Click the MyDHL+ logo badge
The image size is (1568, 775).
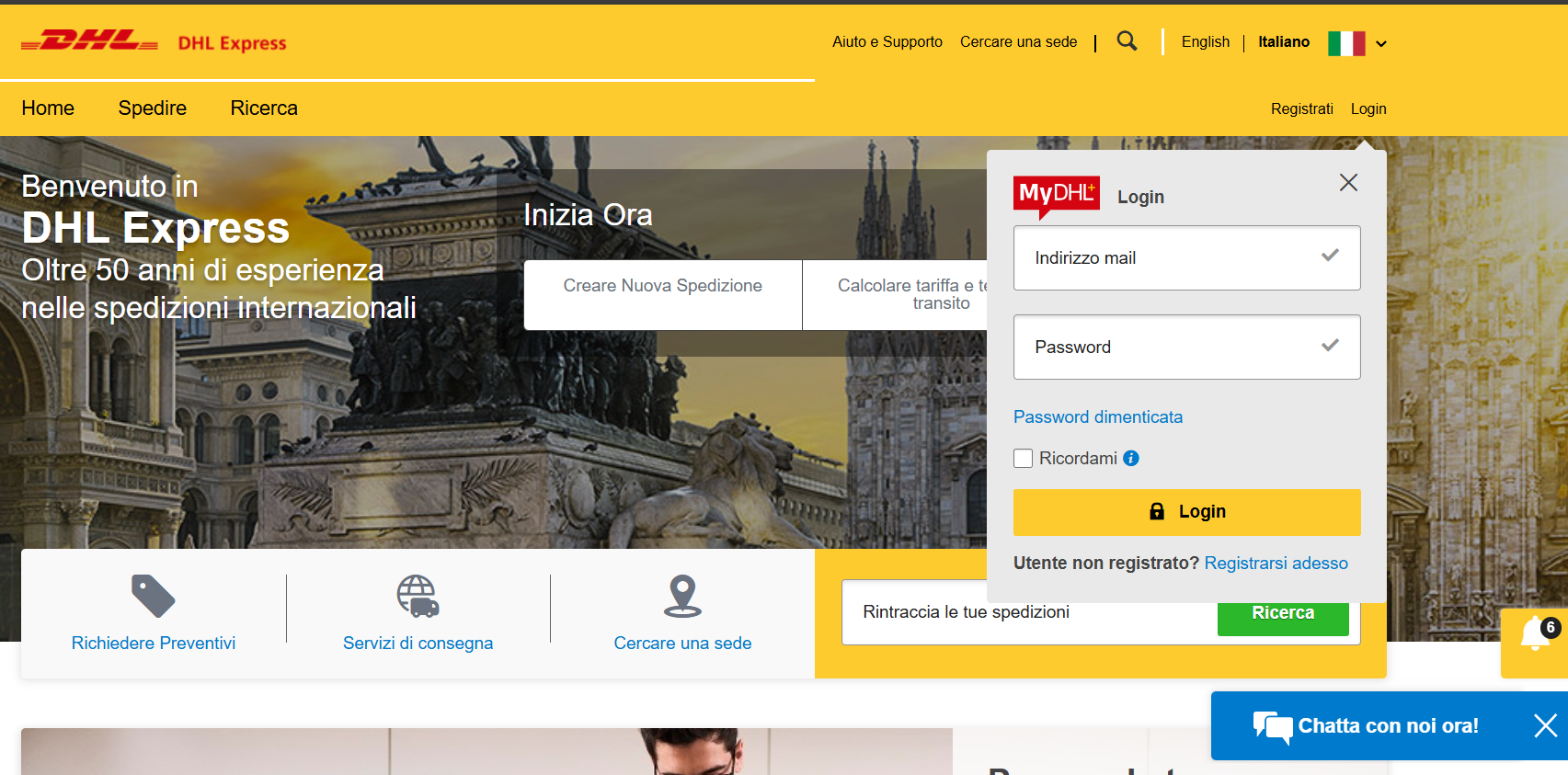pos(1056,196)
